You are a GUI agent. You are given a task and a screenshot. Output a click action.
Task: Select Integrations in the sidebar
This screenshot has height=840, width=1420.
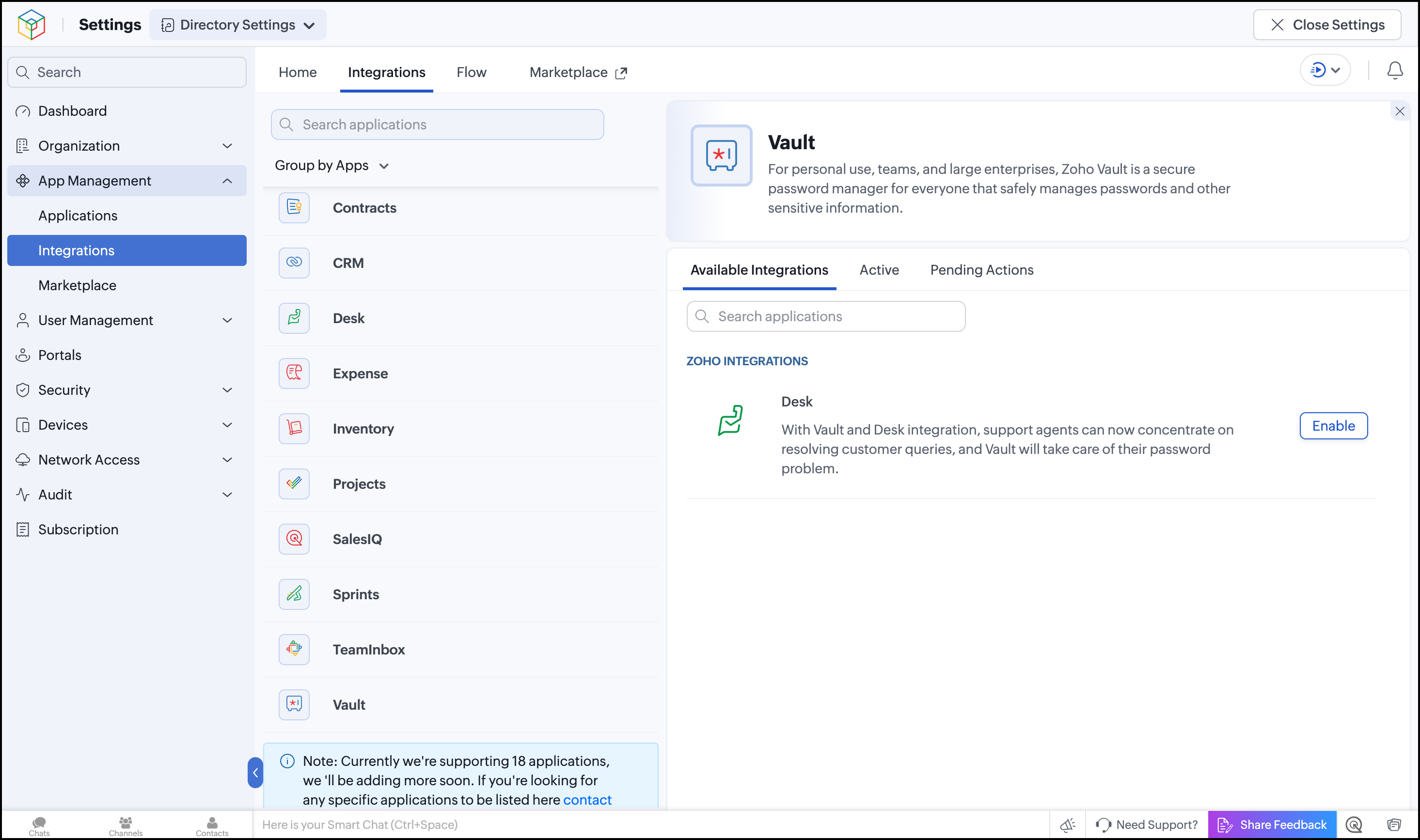(x=127, y=250)
